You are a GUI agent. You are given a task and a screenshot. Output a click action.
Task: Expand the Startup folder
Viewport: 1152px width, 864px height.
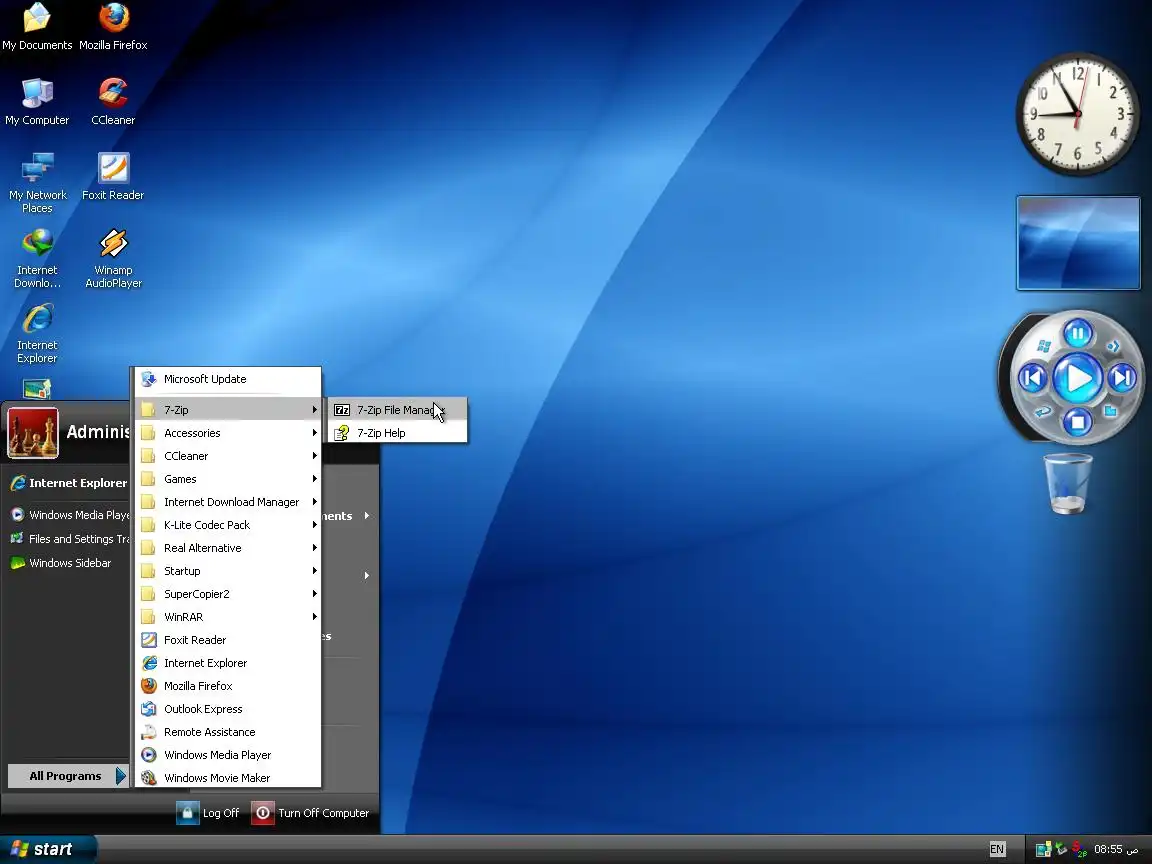(x=228, y=571)
